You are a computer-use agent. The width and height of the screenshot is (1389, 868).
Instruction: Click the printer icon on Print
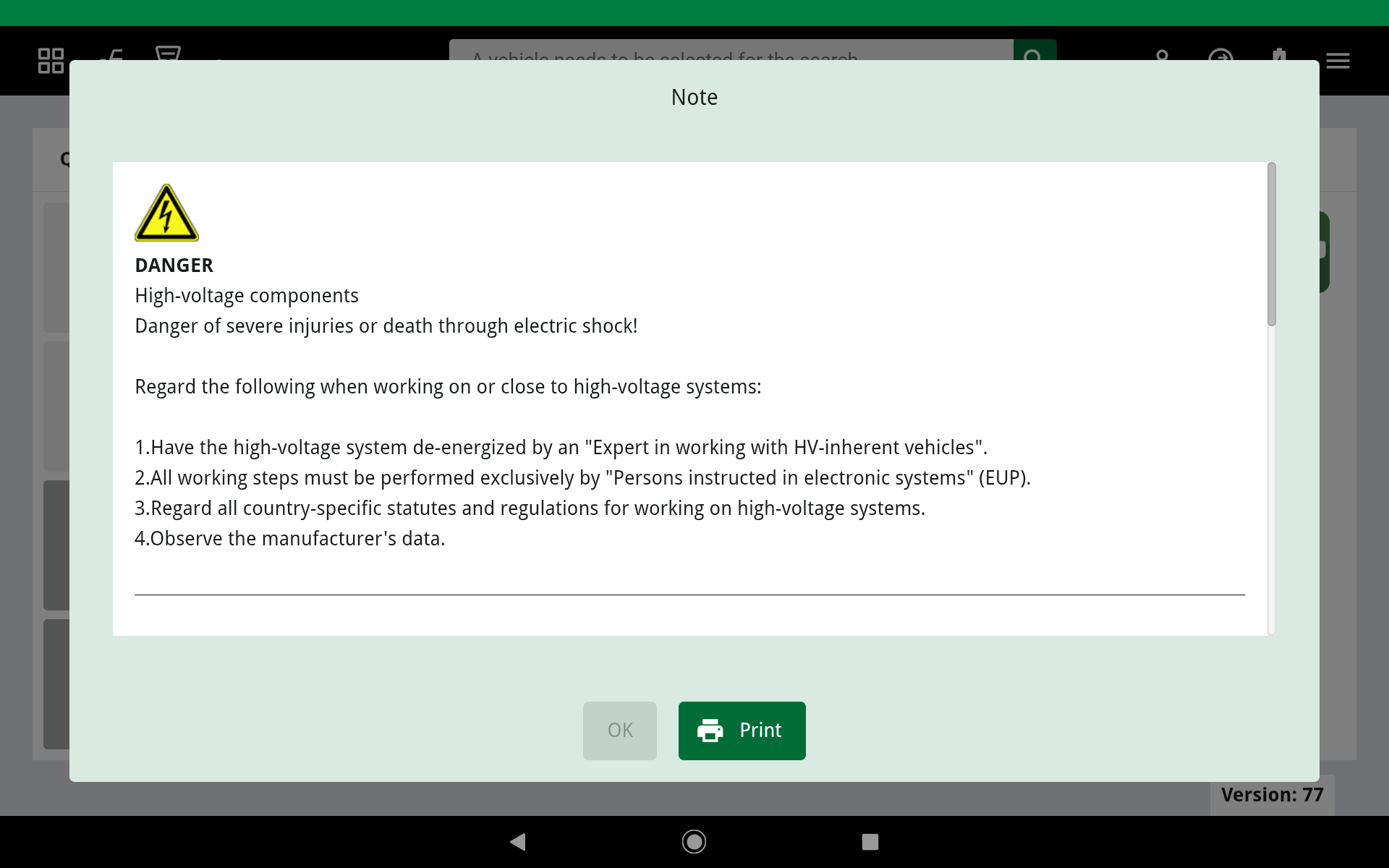tap(710, 731)
